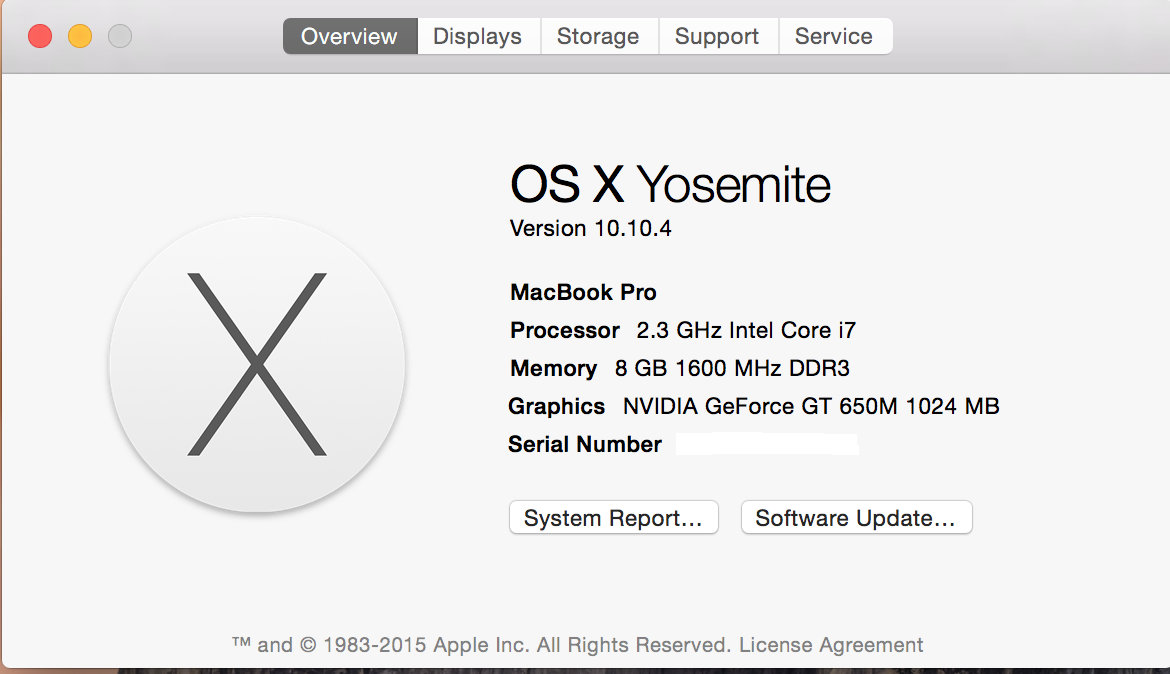This screenshot has width=1170, height=674.
Task: Click the OS X Yosemite logo icon
Action: coord(257,364)
